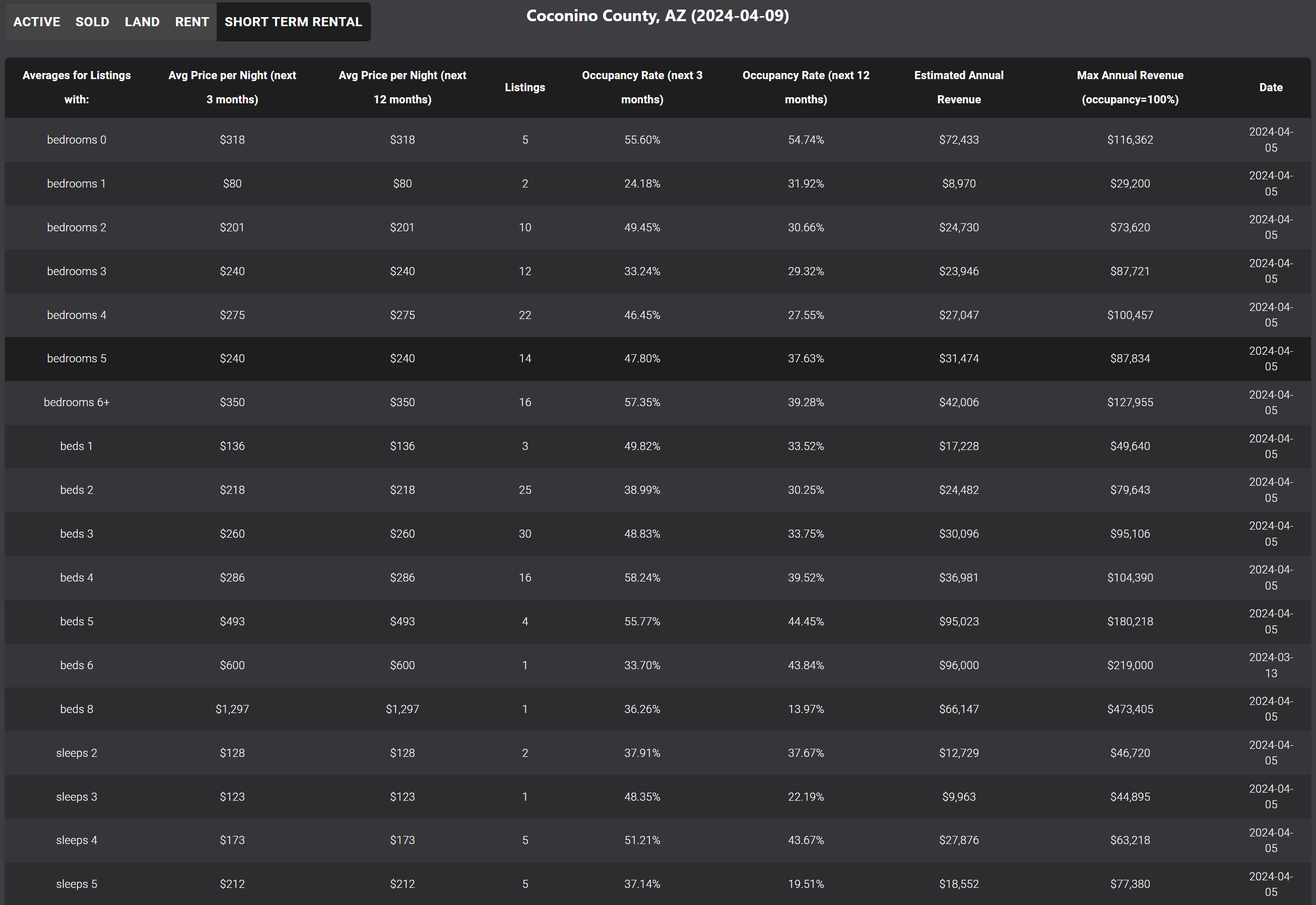Click the Coconino County, AZ title
Image resolution: width=1316 pixels, height=905 pixels.
[657, 15]
